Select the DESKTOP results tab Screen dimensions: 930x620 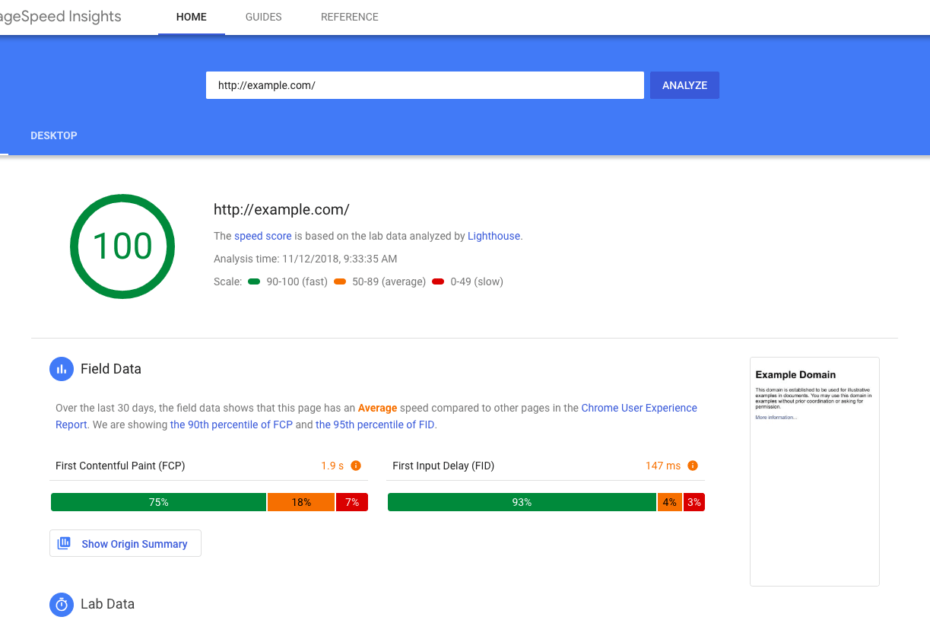click(x=53, y=135)
